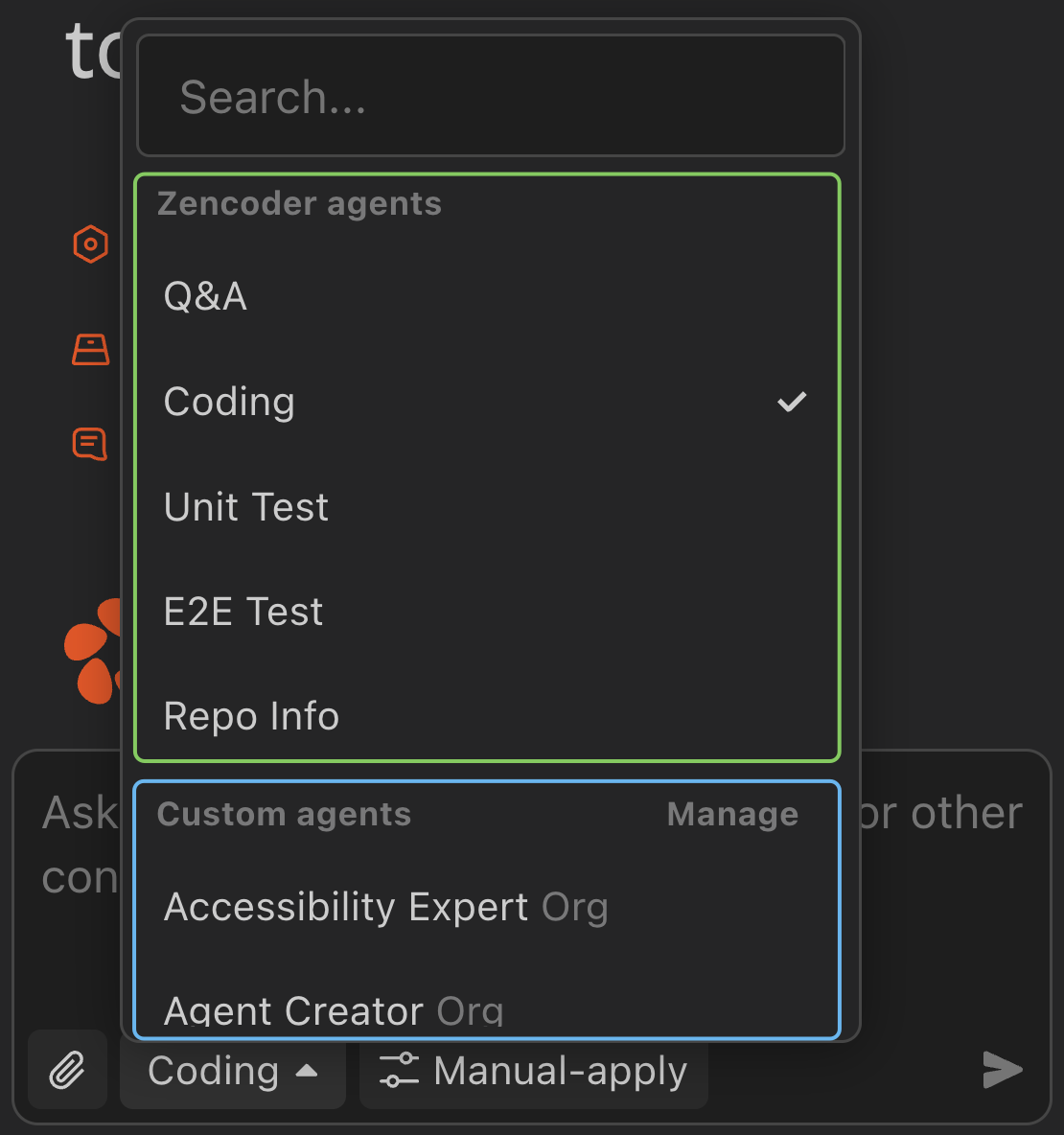This screenshot has width=1064, height=1135.
Task: Click the orange hexagon Zencoder icon
Action: [90, 243]
